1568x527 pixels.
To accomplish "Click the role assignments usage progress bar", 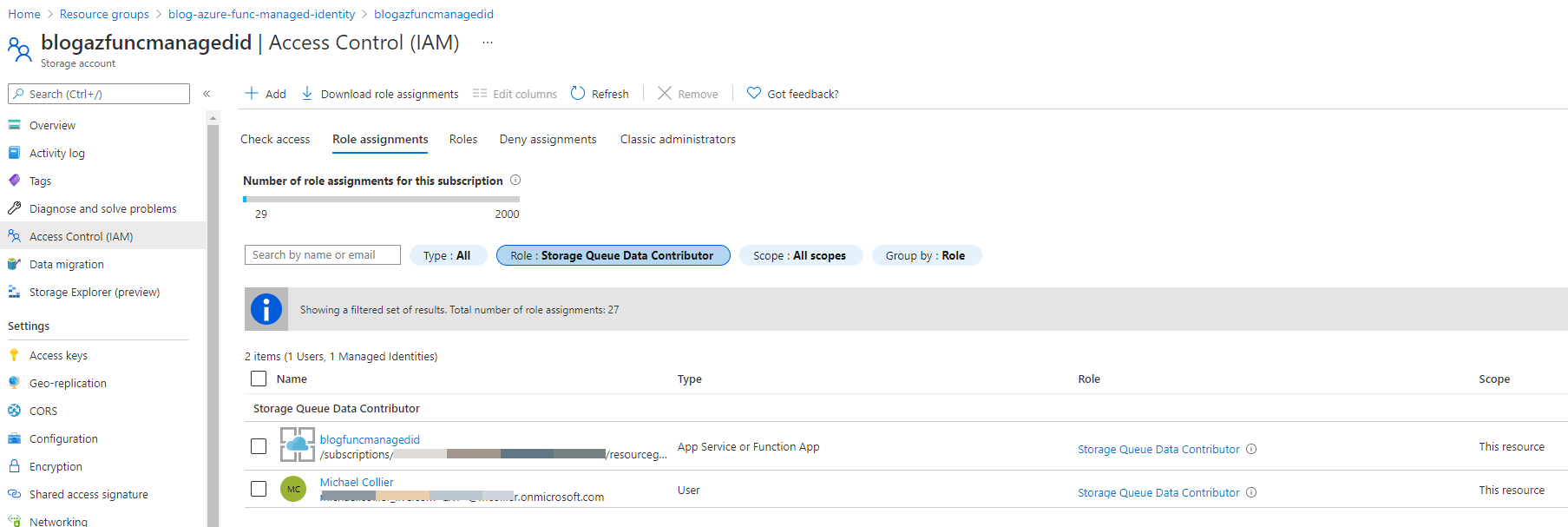I will (381, 199).
